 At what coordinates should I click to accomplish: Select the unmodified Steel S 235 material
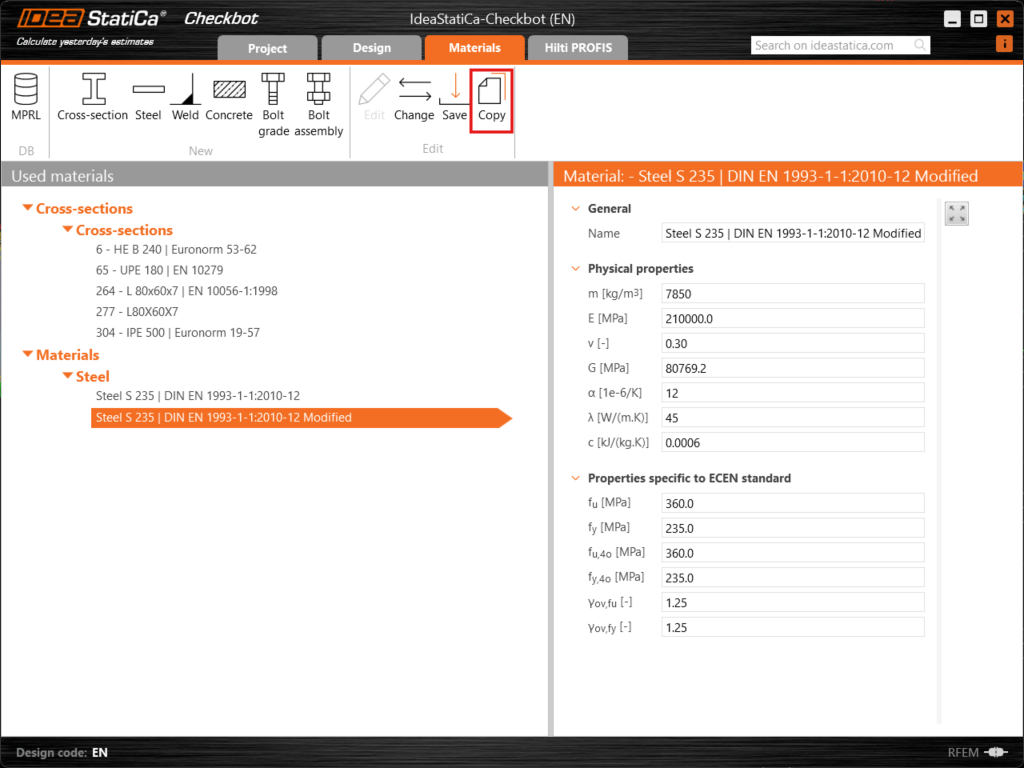(x=199, y=396)
